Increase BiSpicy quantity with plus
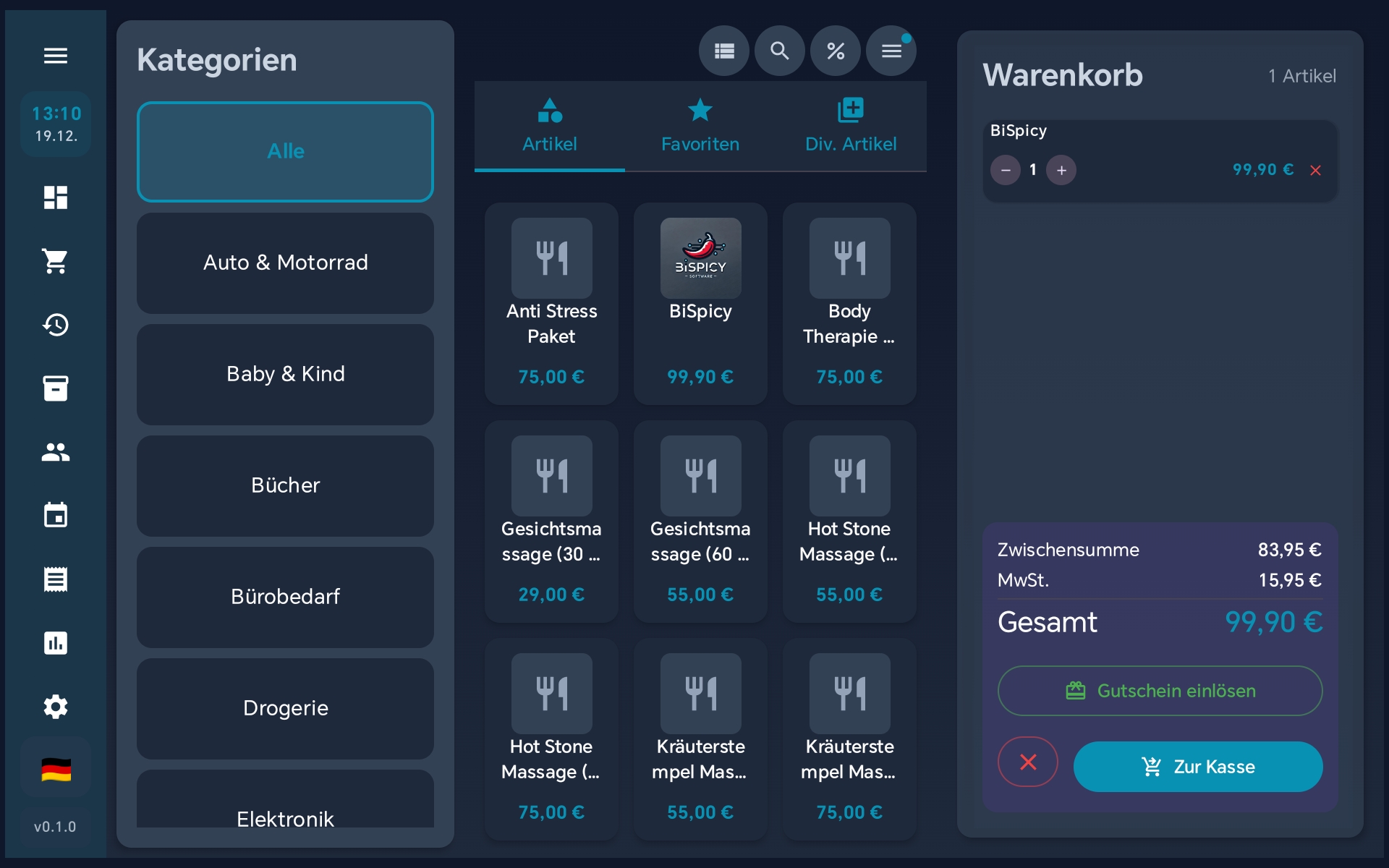This screenshot has height=868, width=1389. (1061, 171)
